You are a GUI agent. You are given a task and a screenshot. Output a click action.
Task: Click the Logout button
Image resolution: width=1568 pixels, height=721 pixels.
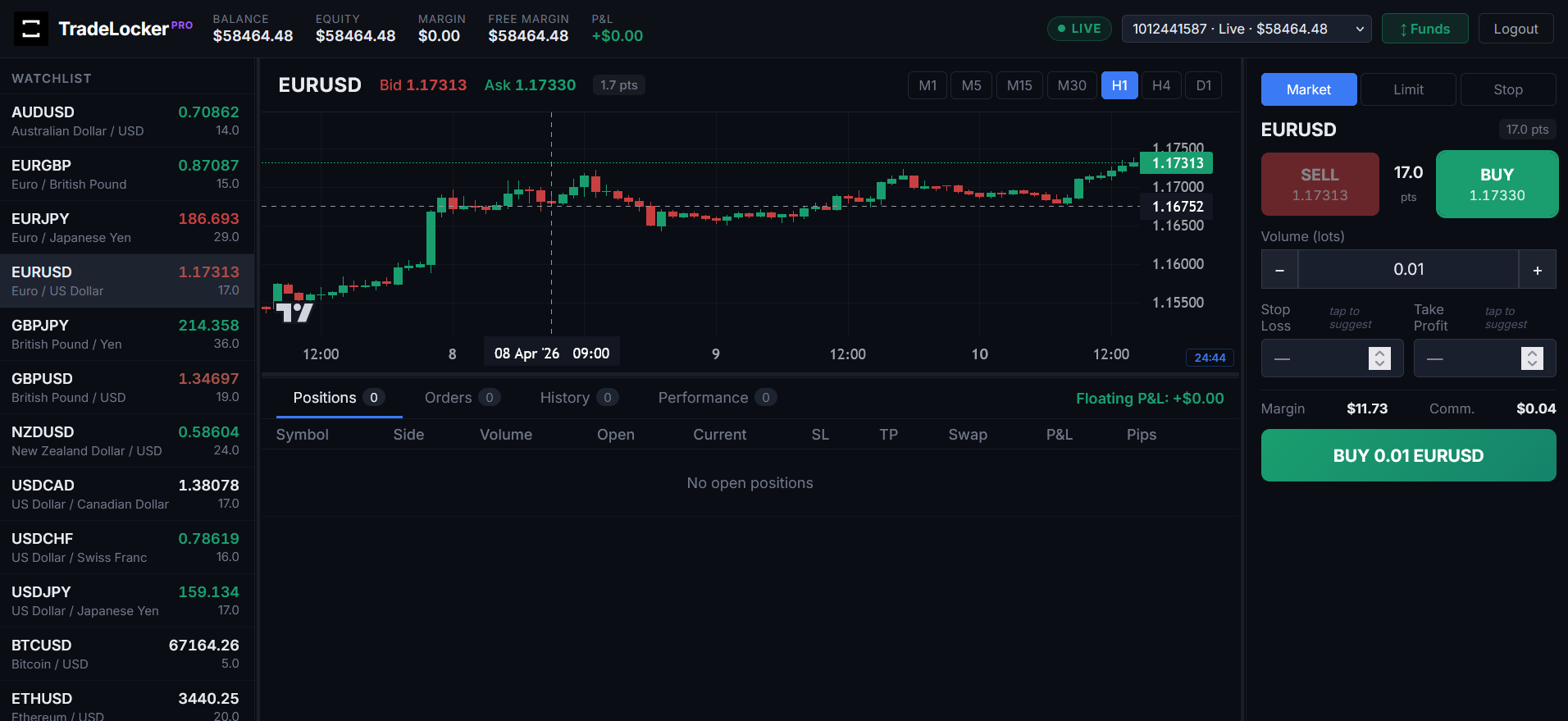click(1516, 29)
